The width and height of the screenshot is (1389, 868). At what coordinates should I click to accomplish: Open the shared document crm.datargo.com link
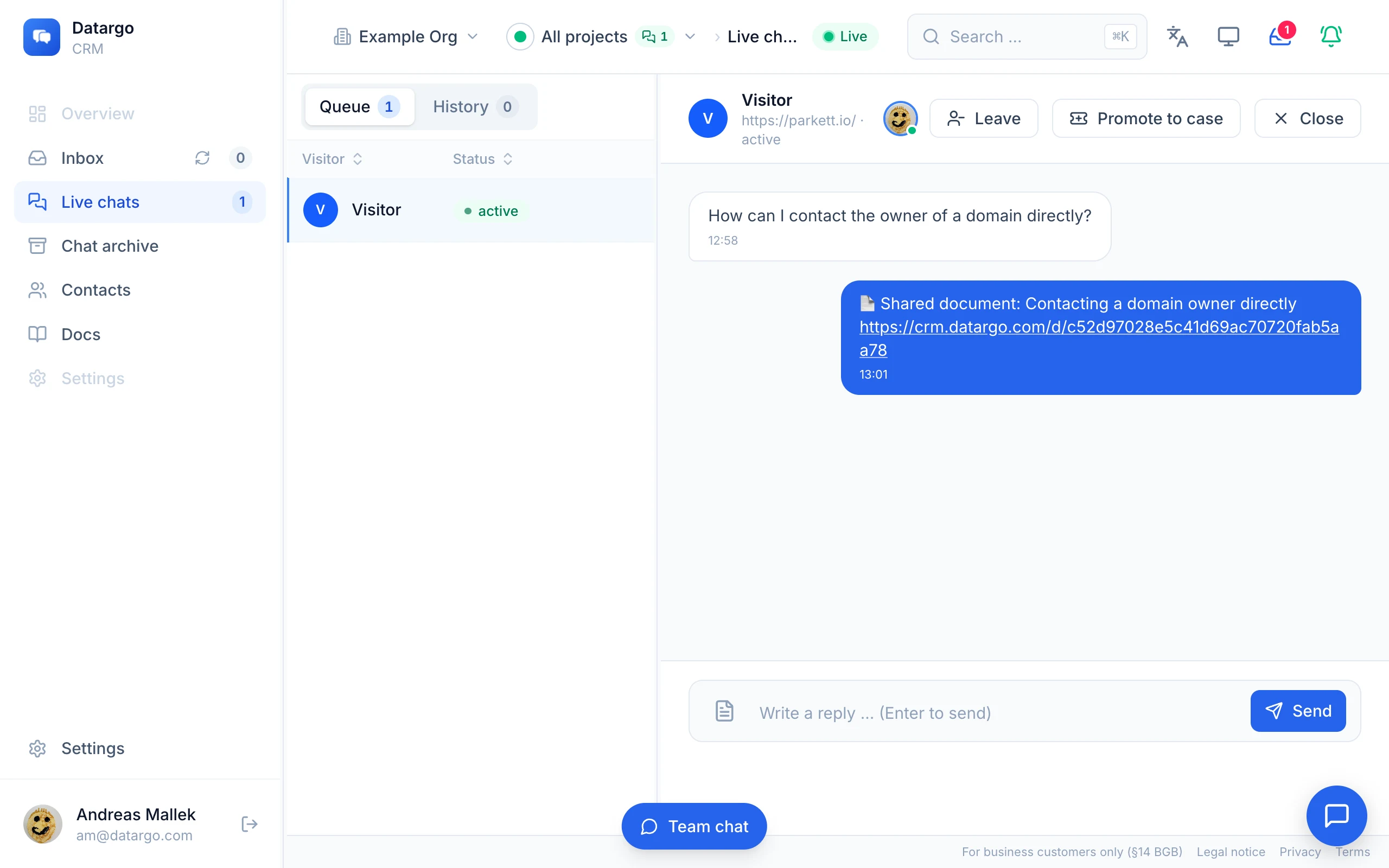tap(1099, 338)
